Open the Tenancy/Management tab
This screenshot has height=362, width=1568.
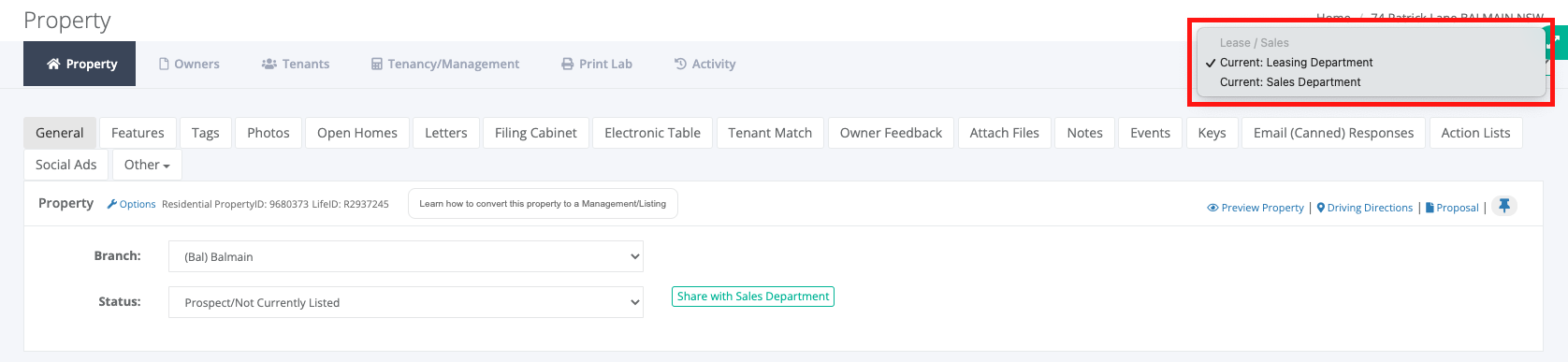tap(445, 64)
